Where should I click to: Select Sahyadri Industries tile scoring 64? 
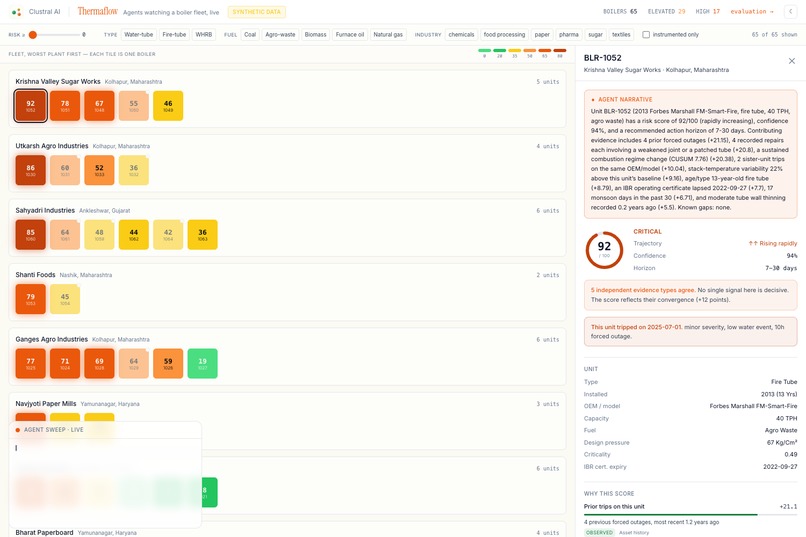pos(65,235)
